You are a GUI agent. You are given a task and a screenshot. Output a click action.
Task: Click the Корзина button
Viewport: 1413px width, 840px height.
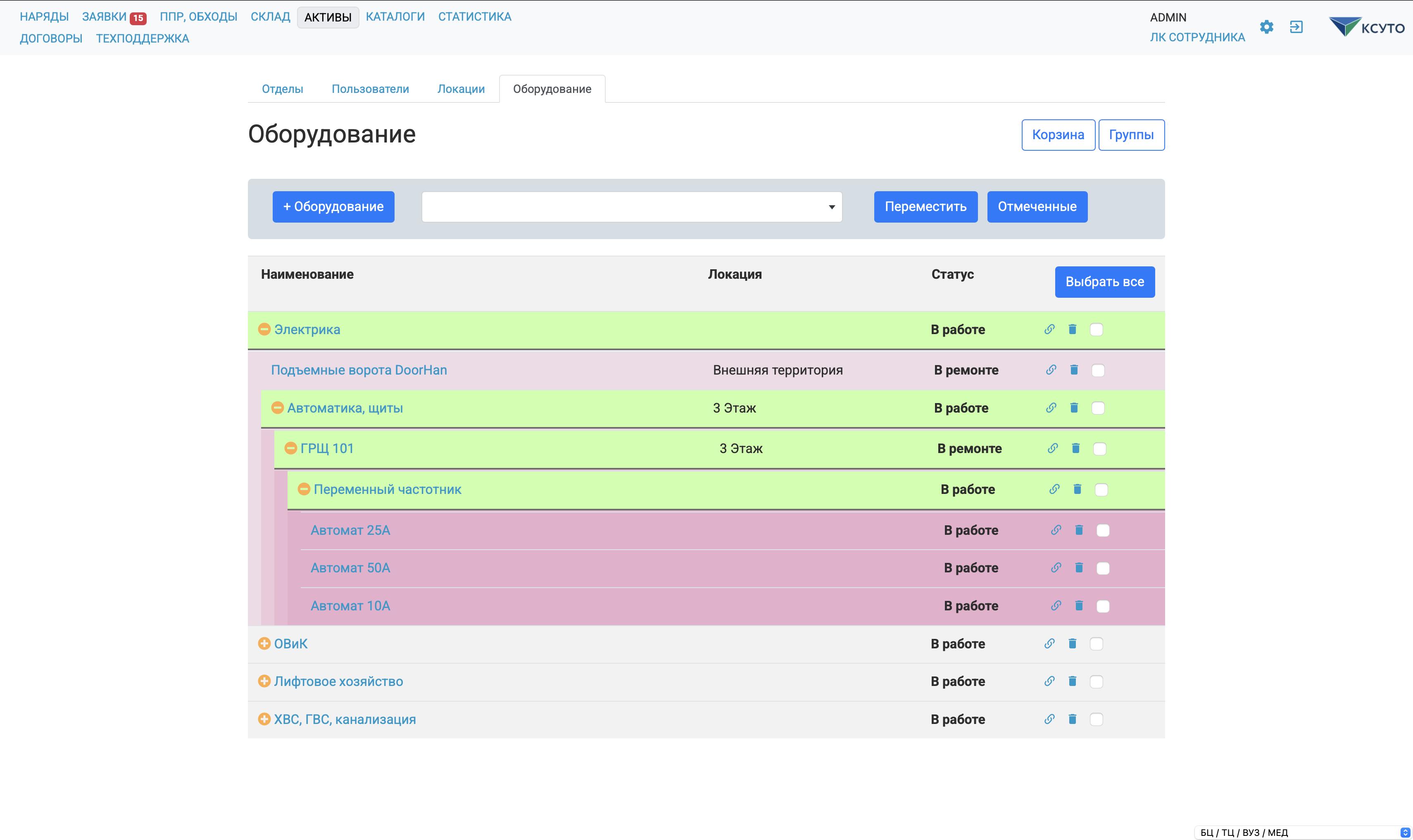click(x=1058, y=135)
